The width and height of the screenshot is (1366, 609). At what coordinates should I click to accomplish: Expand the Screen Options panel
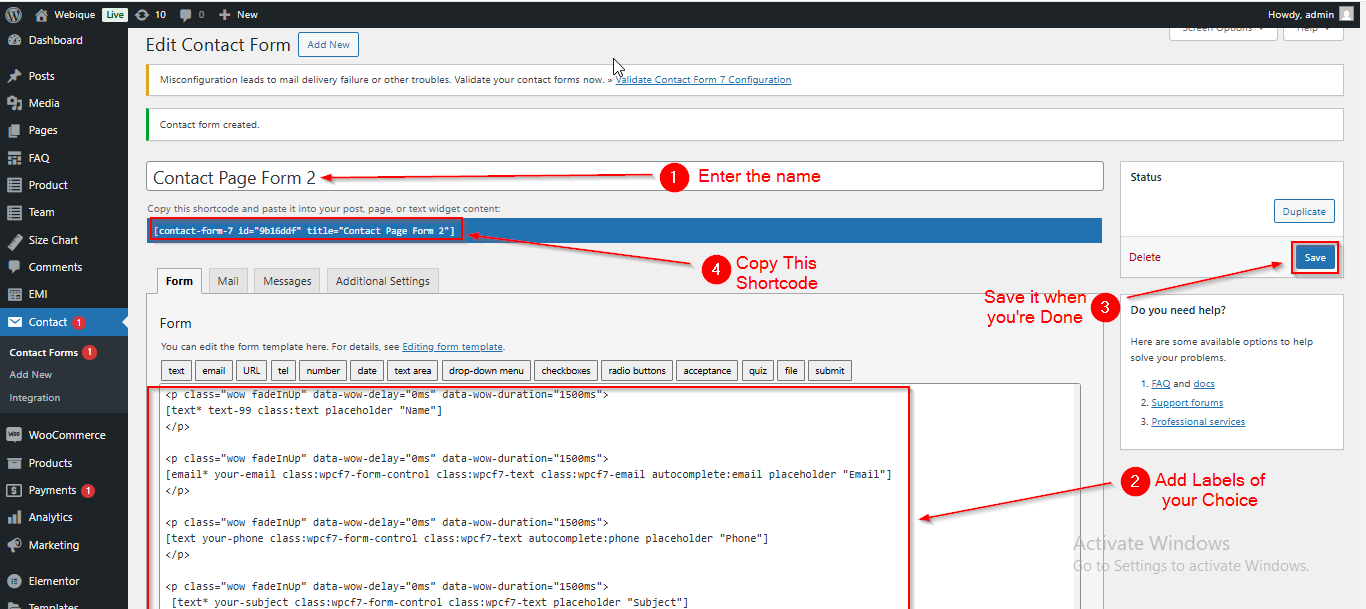click(x=1222, y=29)
